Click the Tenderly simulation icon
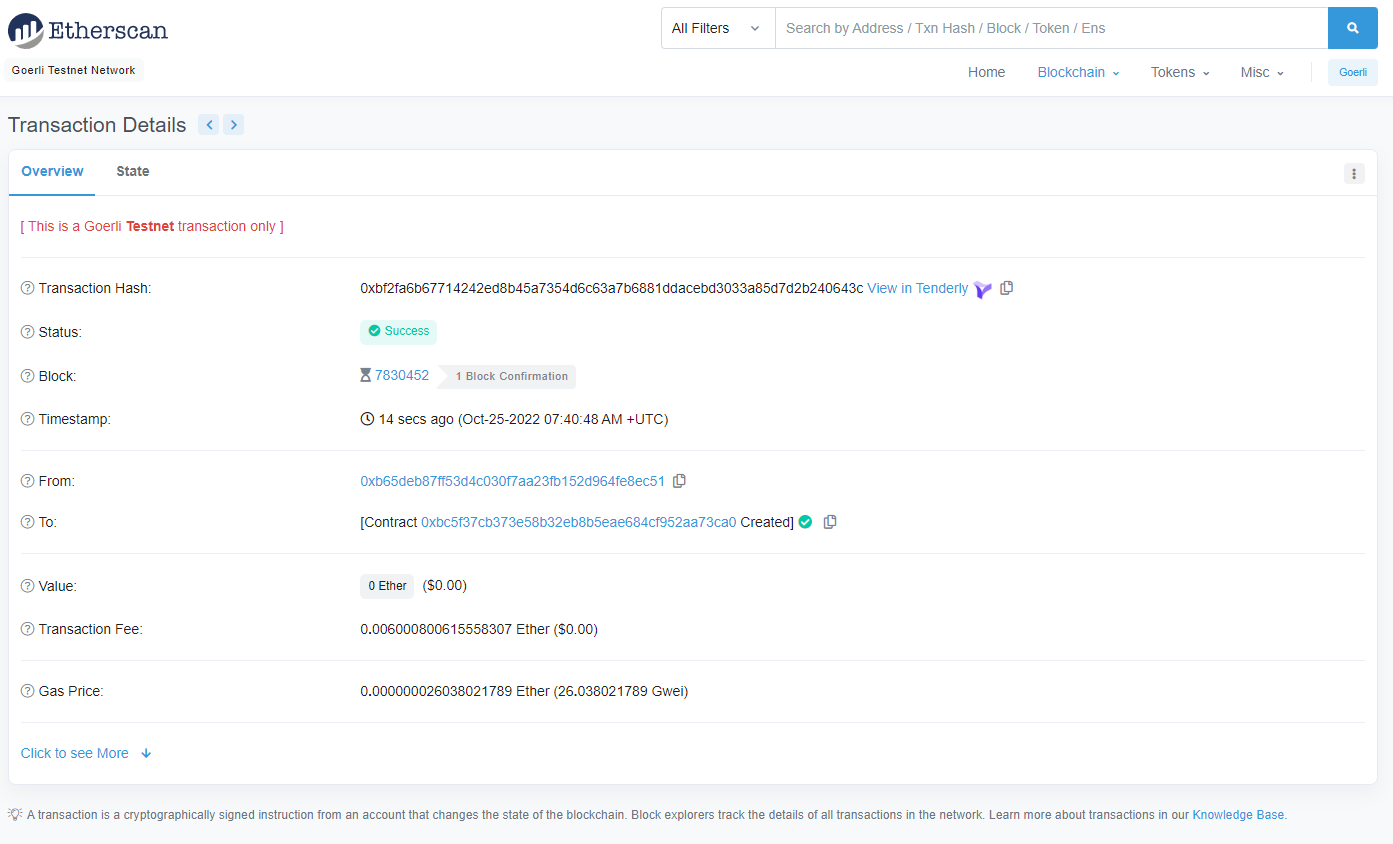 pos(982,288)
